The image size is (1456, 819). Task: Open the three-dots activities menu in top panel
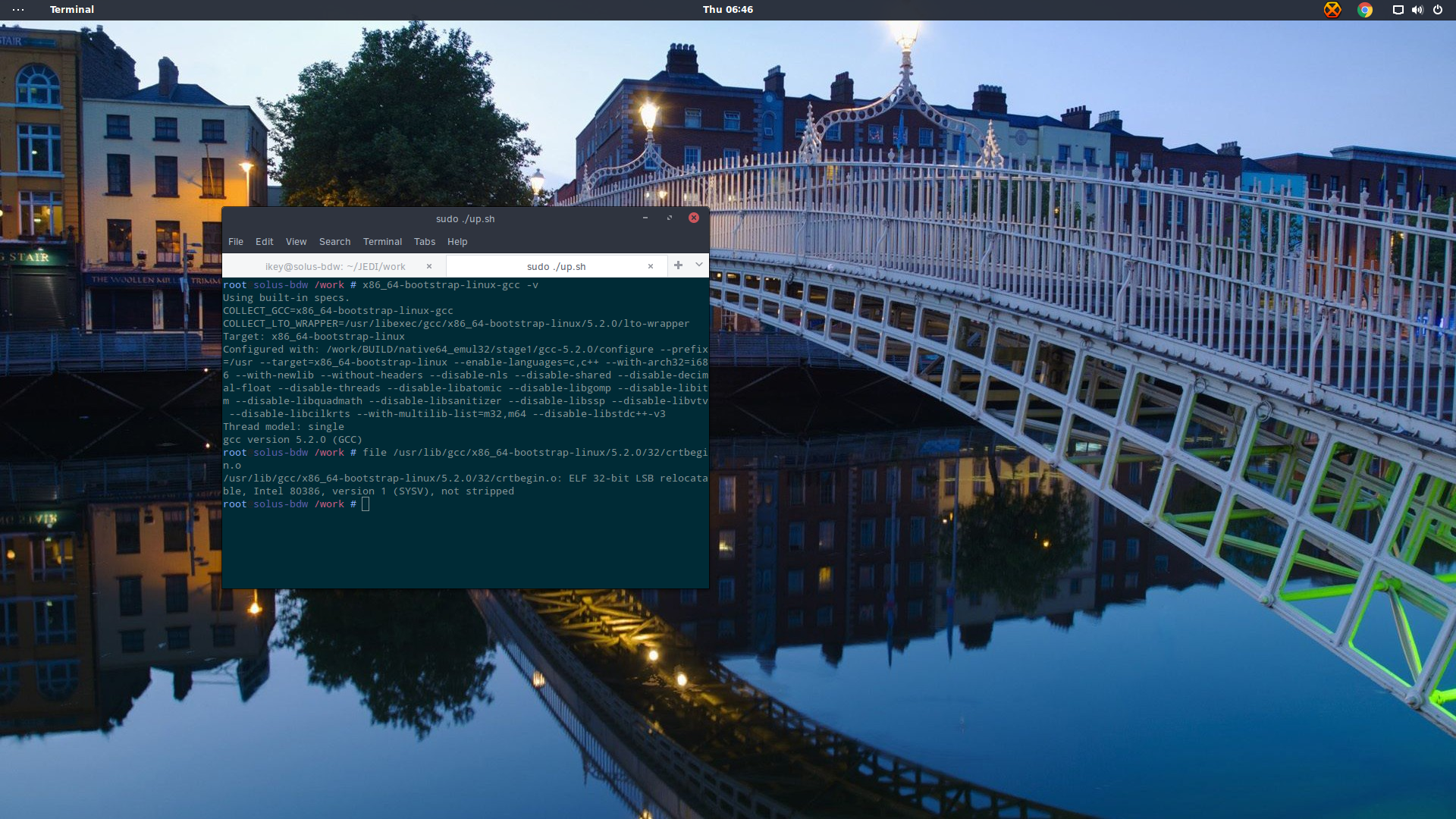(x=18, y=10)
